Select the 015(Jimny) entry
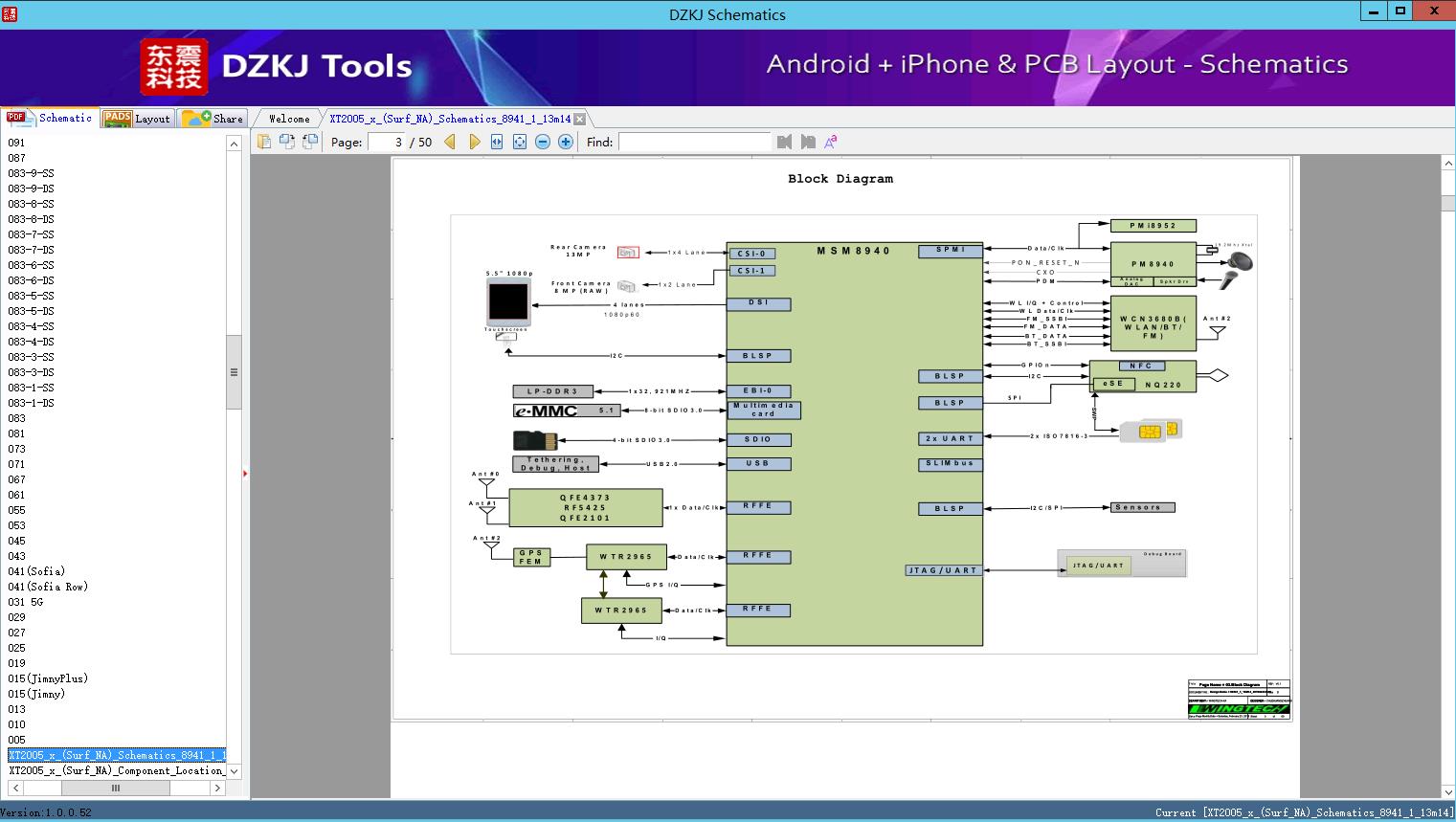Image resolution: width=1456 pixels, height=822 pixels. (x=36, y=694)
